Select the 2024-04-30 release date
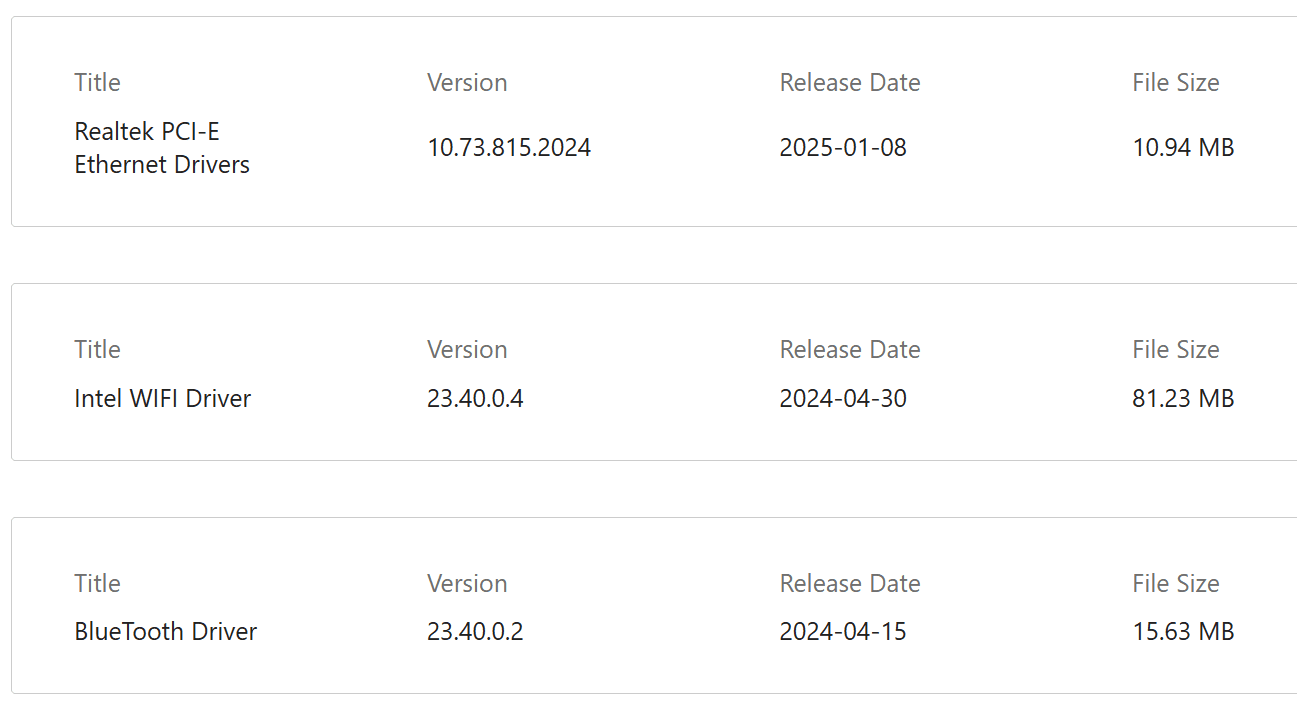The width and height of the screenshot is (1297, 706). (x=843, y=399)
